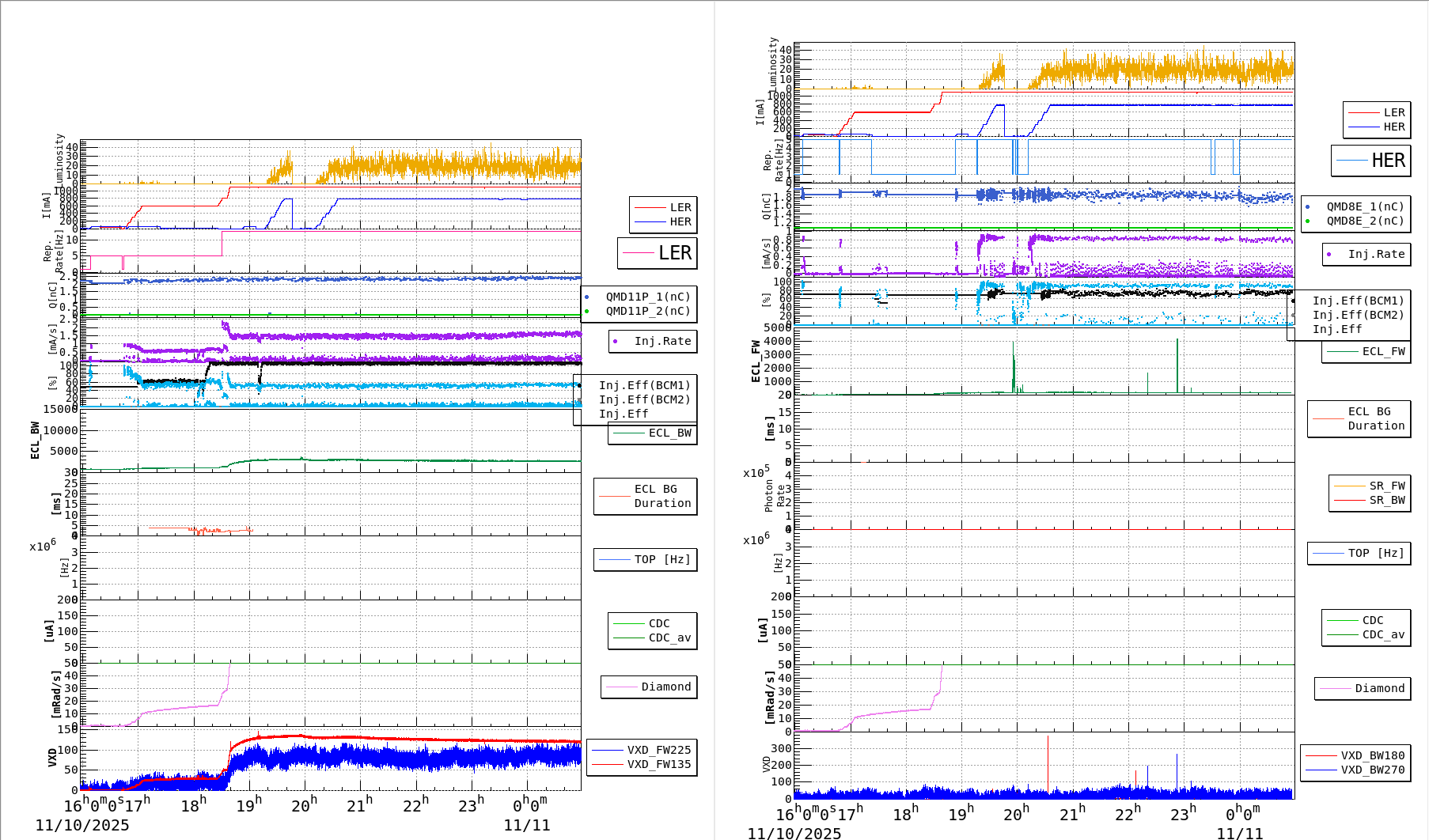
Task: Click the large HER label box
Action: click(1370, 161)
